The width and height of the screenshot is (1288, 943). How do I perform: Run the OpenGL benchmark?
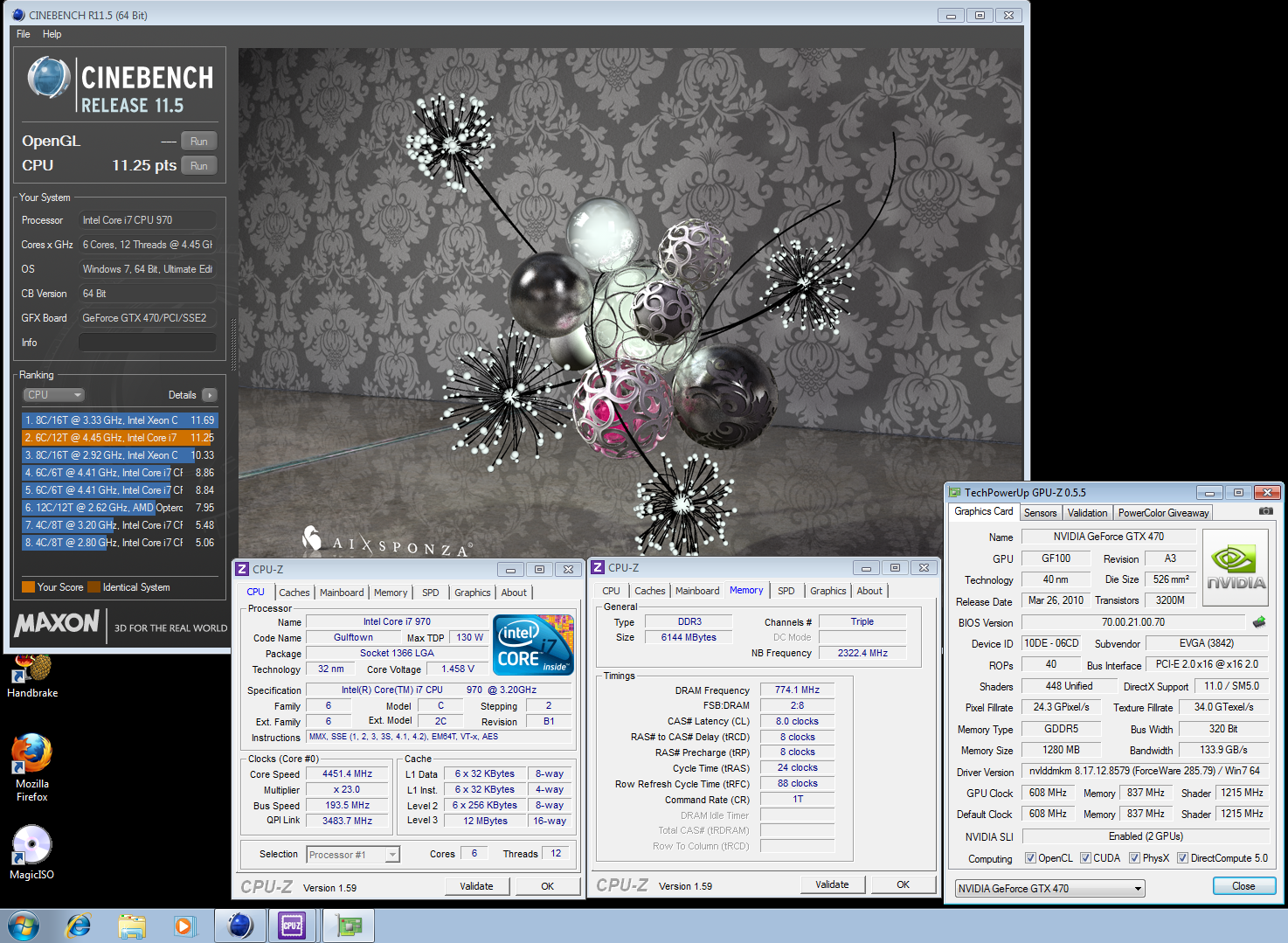point(199,142)
